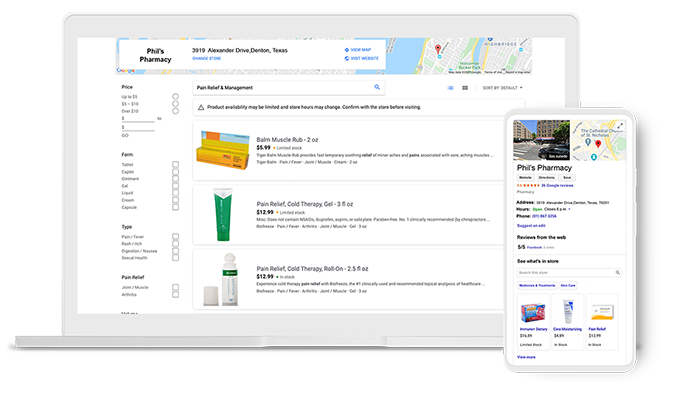Click the View Map link
This screenshot has width=700, height=407.
coord(361,50)
